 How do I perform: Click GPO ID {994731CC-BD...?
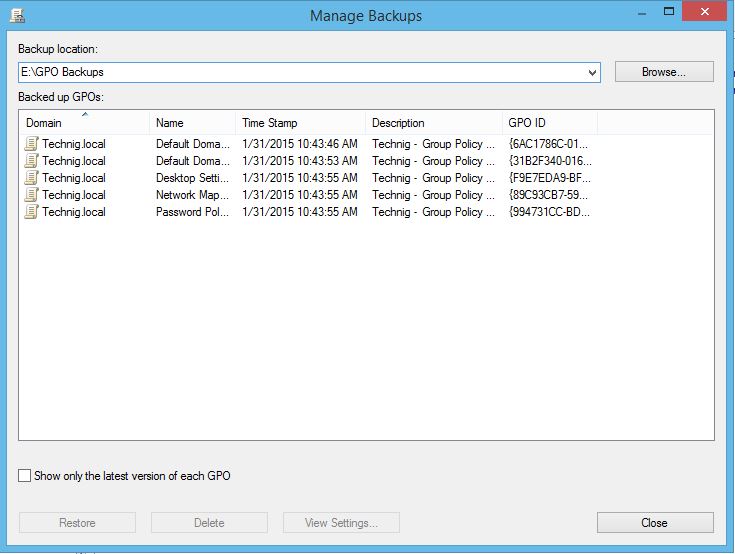pyautogui.click(x=549, y=211)
